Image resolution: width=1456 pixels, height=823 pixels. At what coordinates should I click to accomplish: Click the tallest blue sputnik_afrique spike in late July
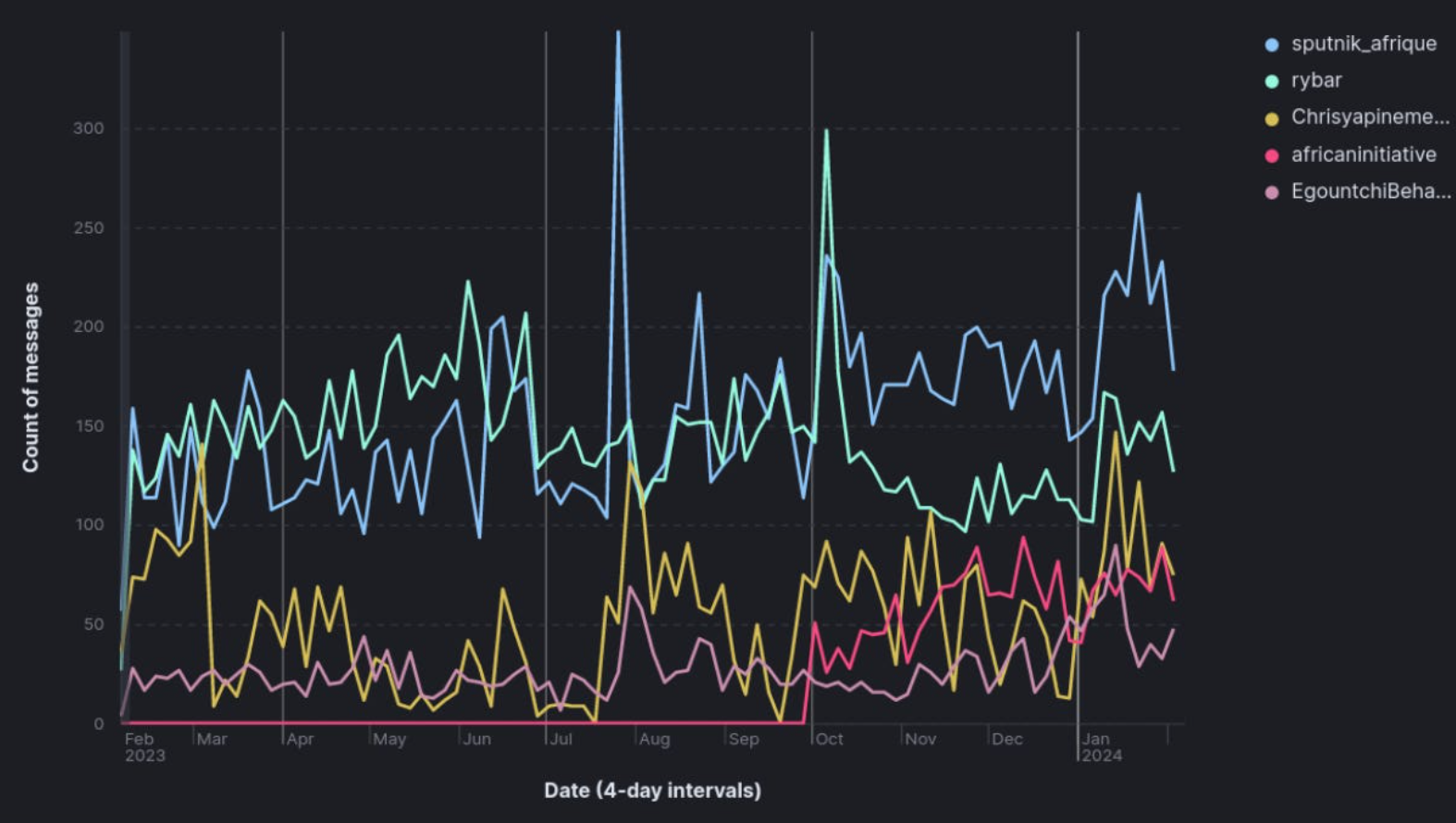pyautogui.click(x=618, y=32)
